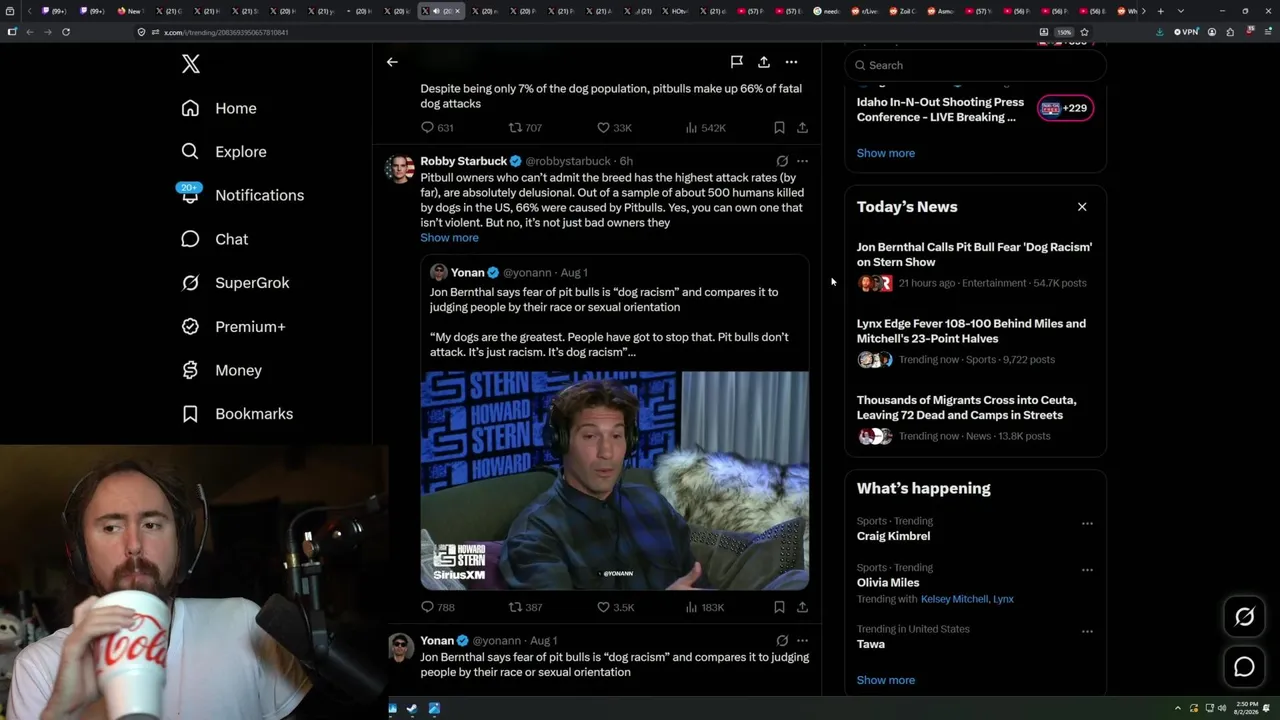The image size is (1280, 720).
Task: Open the floating chat messages button
Action: (x=1244, y=667)
